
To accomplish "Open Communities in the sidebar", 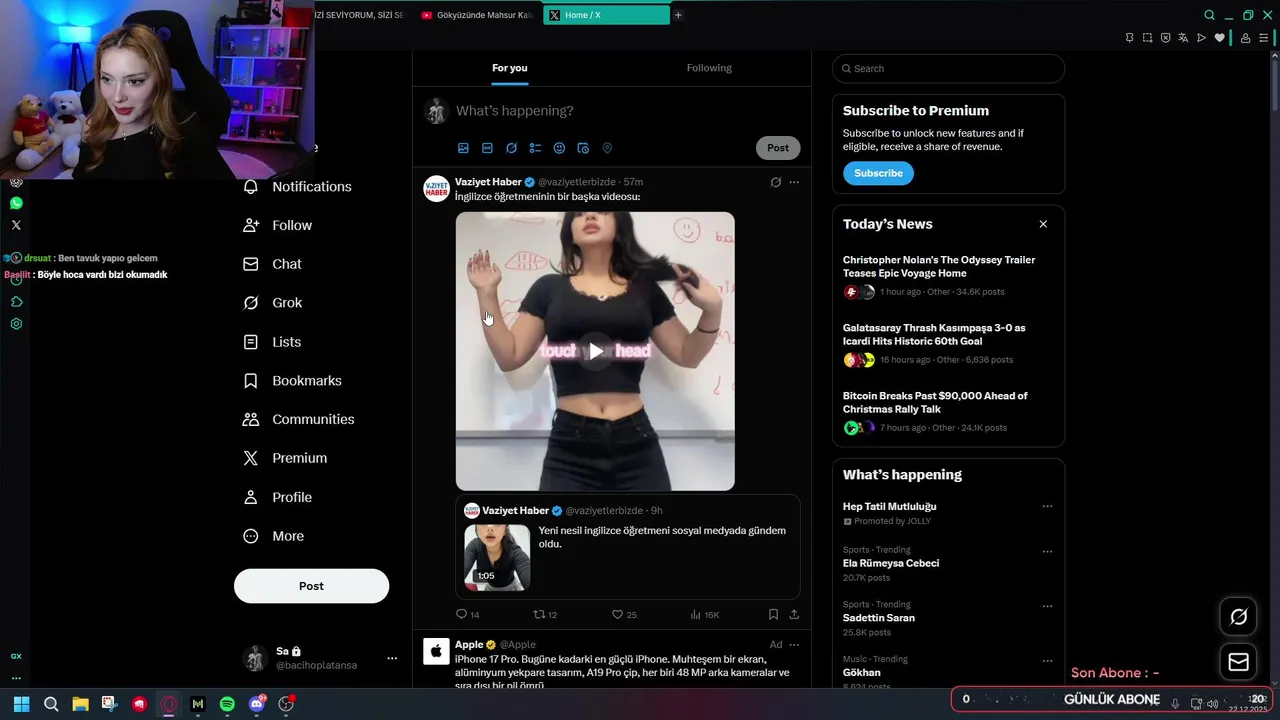I will pos(299,419).
